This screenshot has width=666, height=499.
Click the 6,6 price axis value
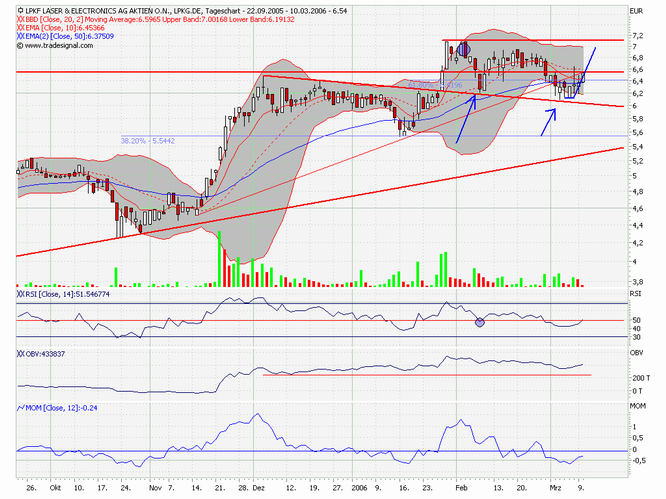(x=638, y=69)
